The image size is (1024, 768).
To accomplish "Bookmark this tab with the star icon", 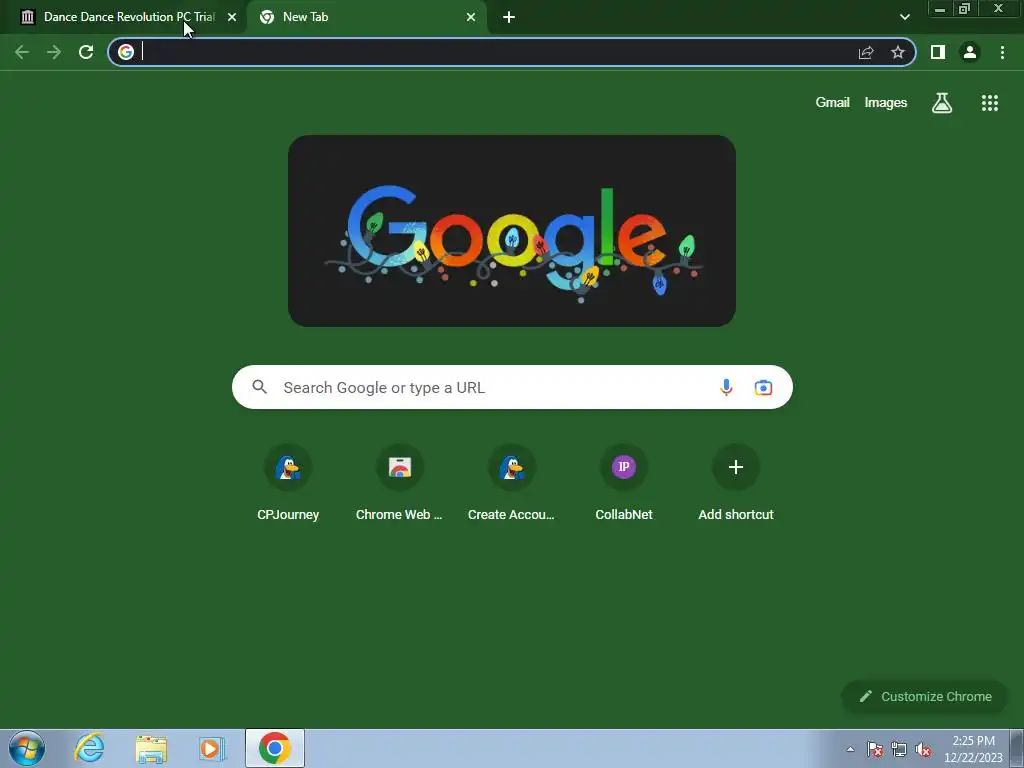I will coord(898,52).
